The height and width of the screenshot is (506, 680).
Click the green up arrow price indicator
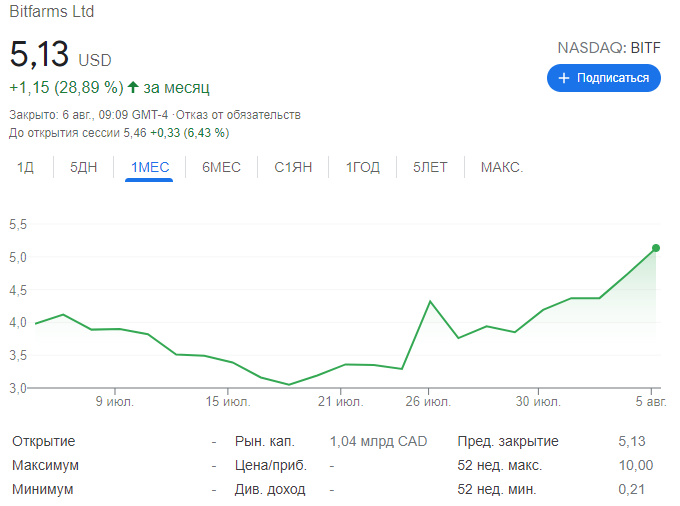134,87
